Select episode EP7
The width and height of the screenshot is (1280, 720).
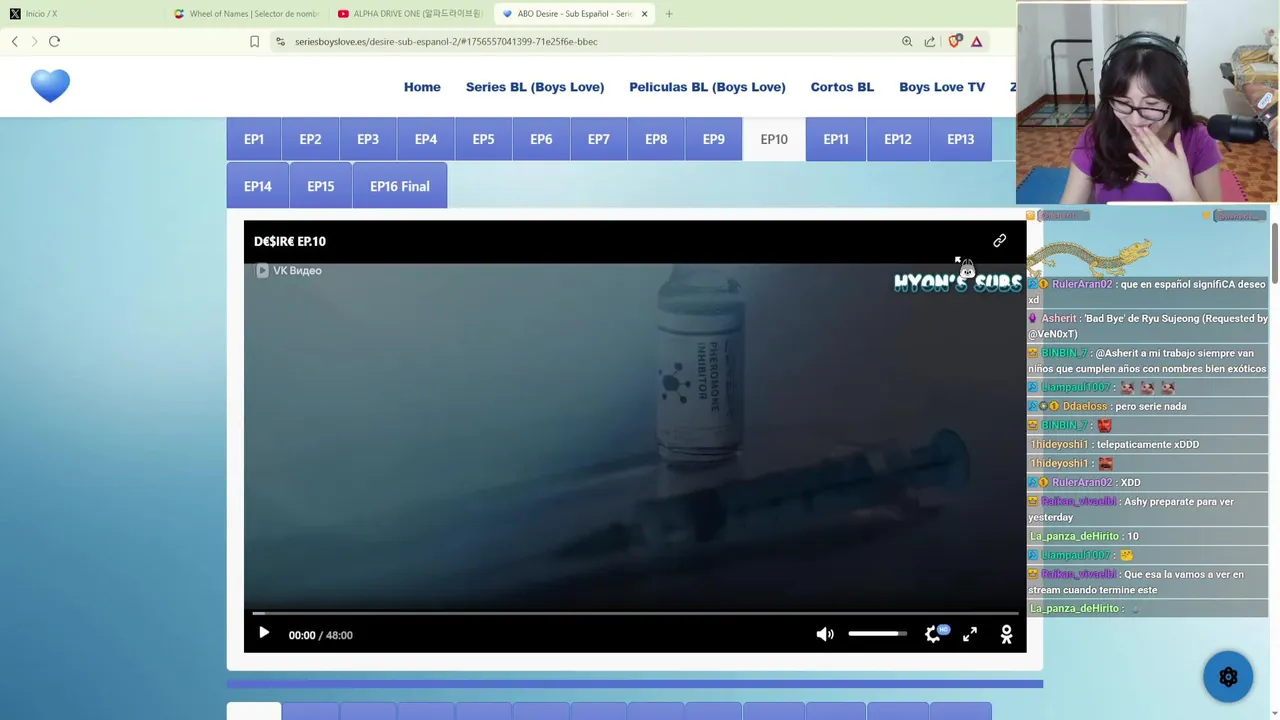pos(598,139)
